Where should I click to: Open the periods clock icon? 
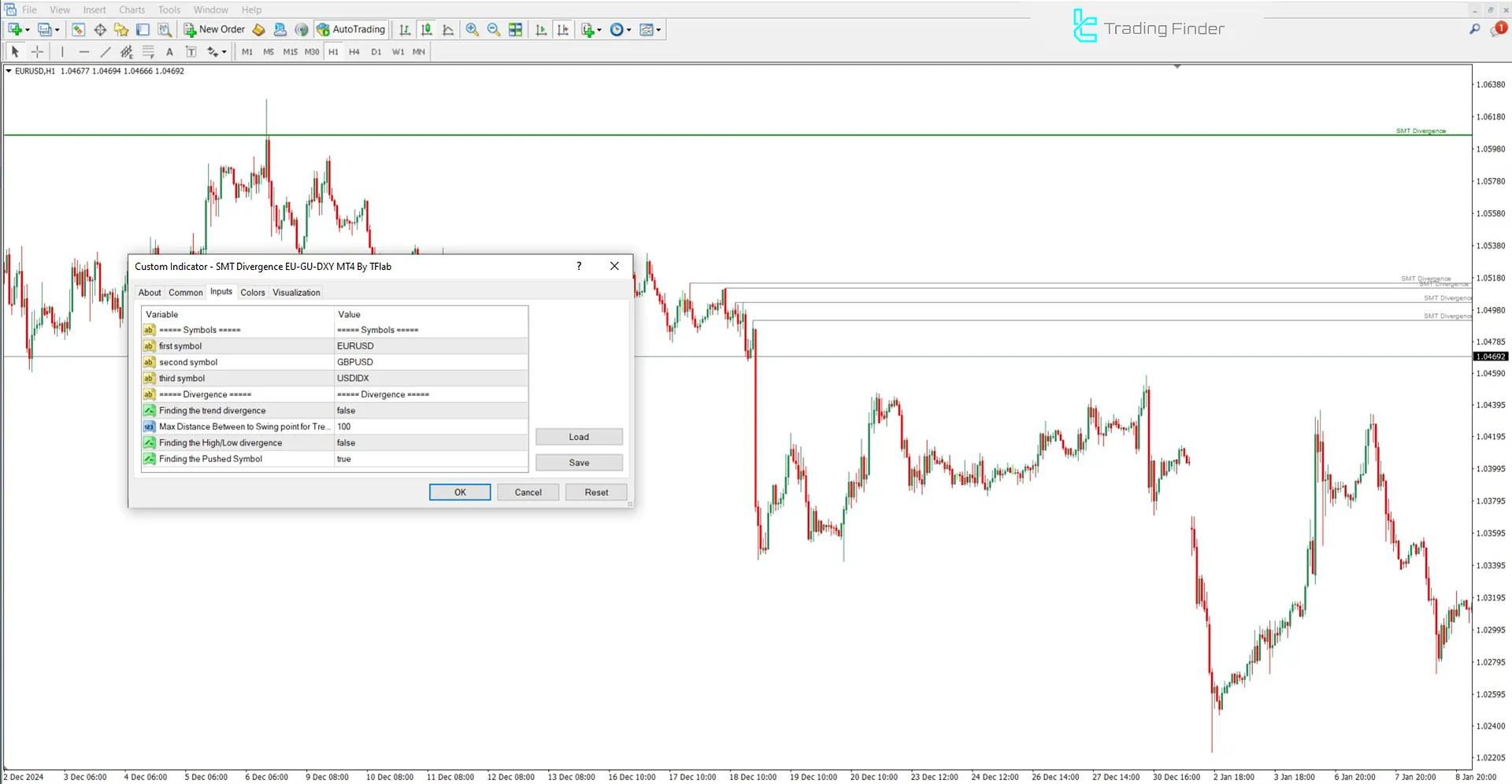point(617,30)
